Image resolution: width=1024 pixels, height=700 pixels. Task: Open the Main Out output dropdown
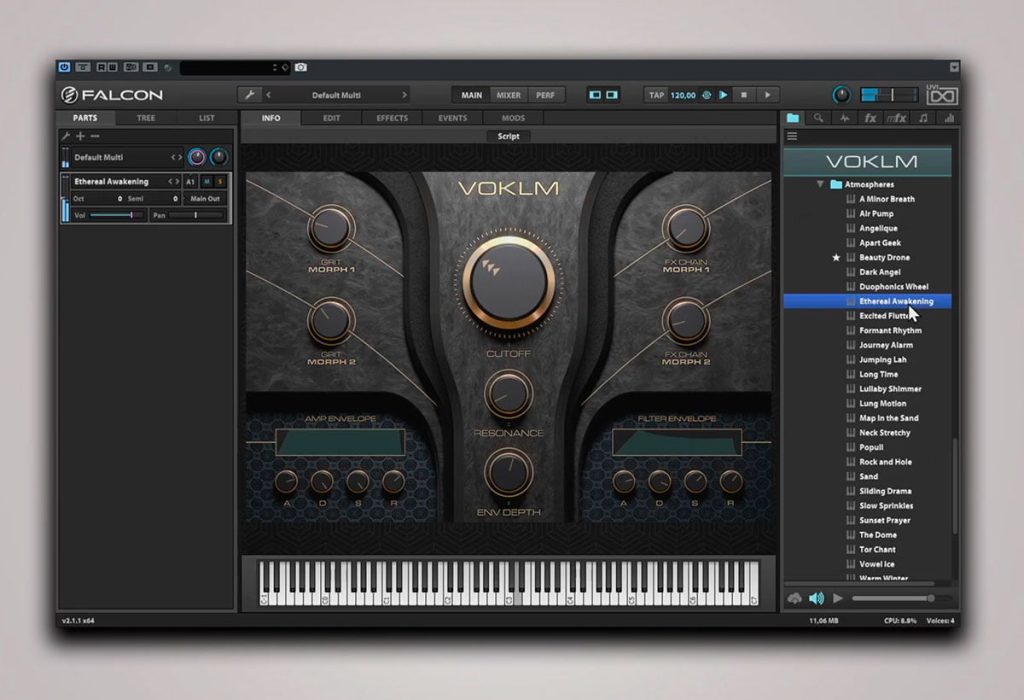205,199
